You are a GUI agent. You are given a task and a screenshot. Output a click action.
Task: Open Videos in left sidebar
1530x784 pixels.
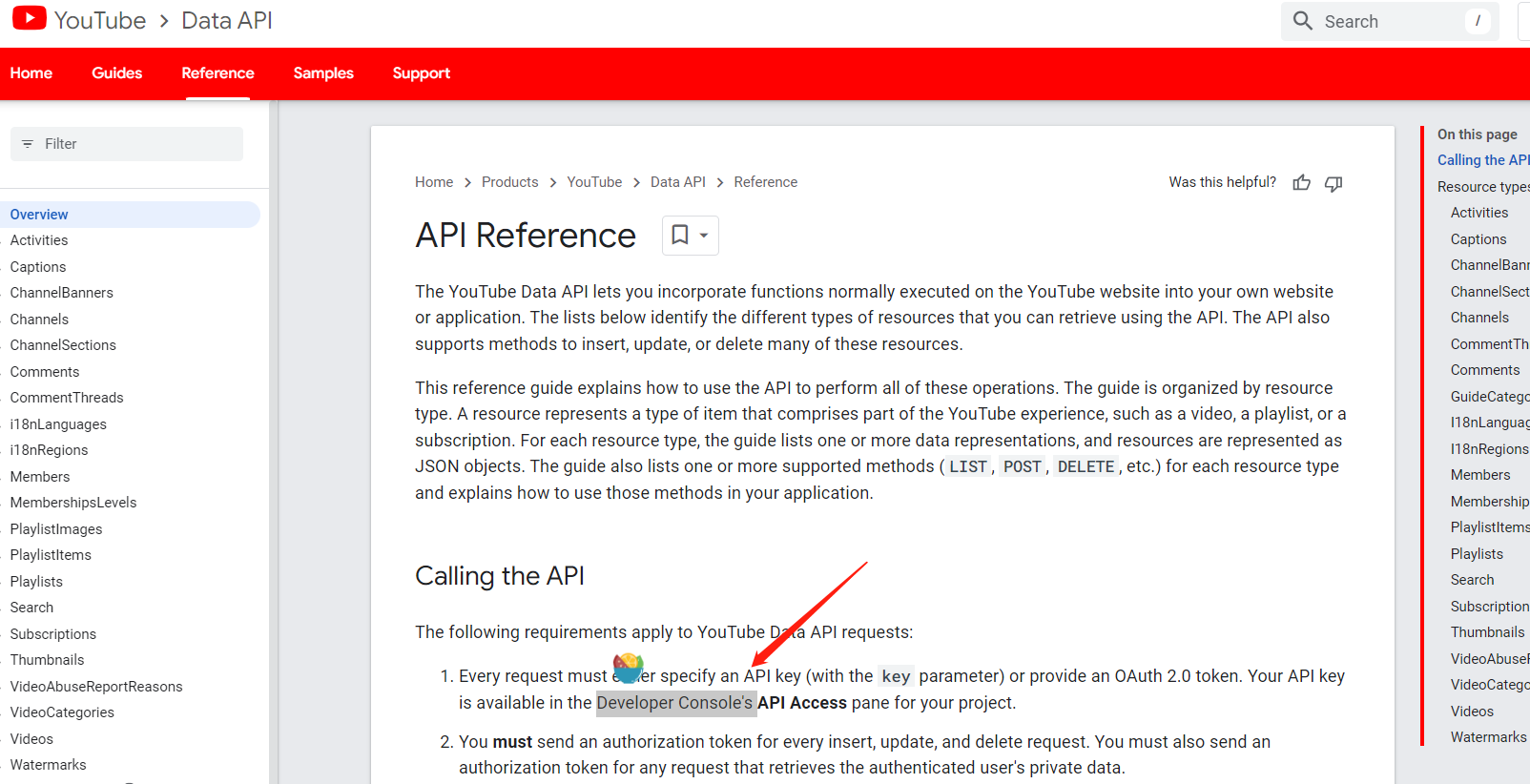click(31, 739)
